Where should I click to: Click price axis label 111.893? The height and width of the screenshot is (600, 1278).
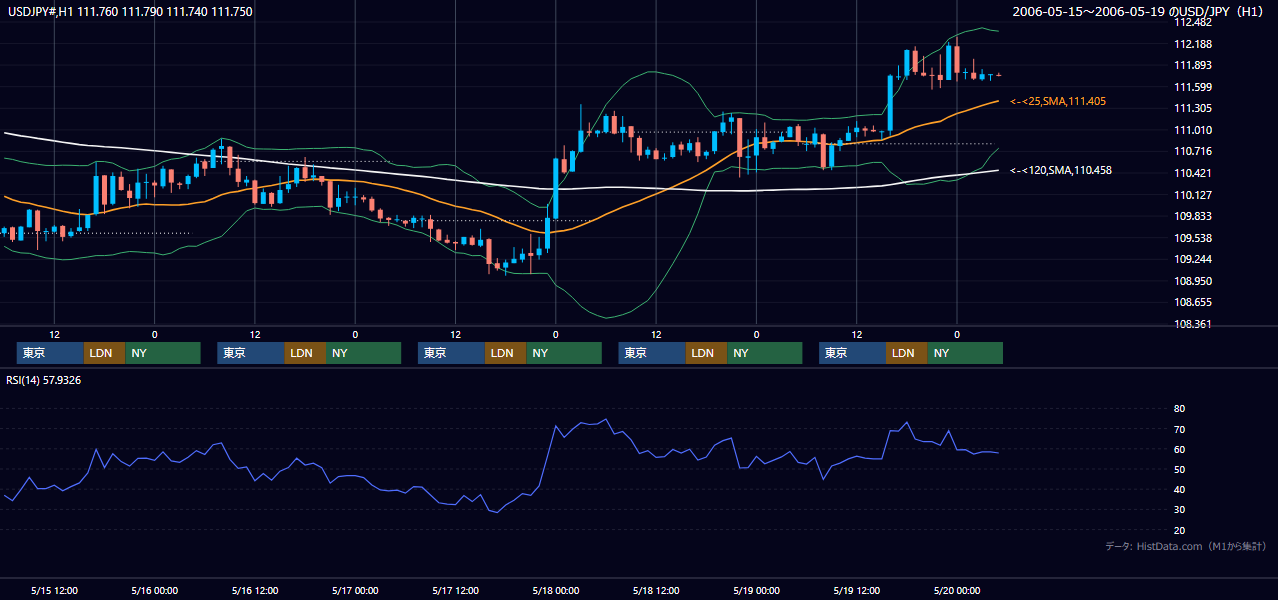coord(1192,66)
